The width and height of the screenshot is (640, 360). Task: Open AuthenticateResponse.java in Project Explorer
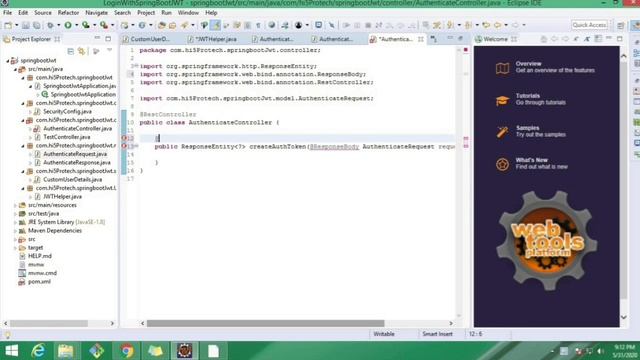77,162
